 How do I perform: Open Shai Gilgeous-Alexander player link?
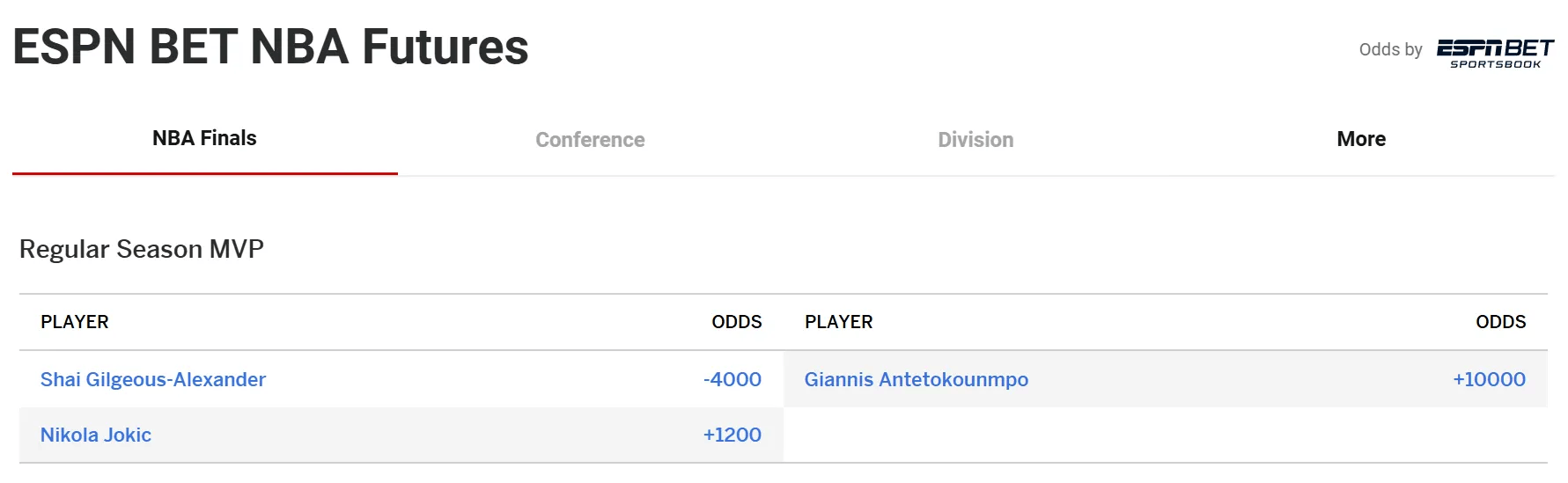coord(153,379)
